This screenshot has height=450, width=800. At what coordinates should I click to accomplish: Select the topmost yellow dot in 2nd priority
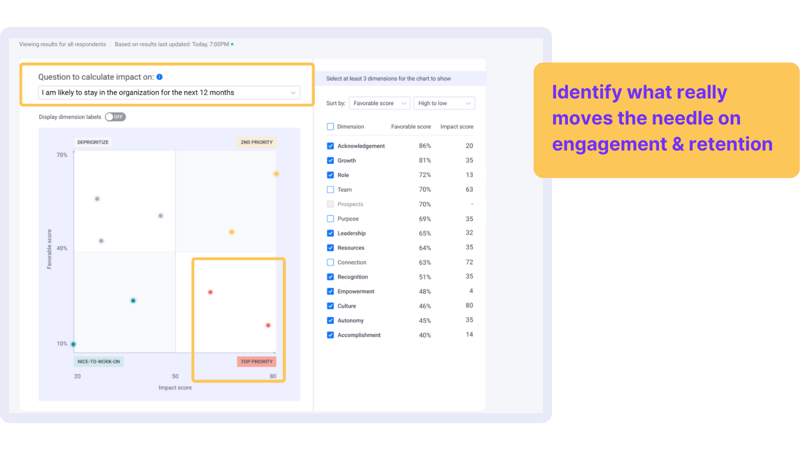[276, 174]
